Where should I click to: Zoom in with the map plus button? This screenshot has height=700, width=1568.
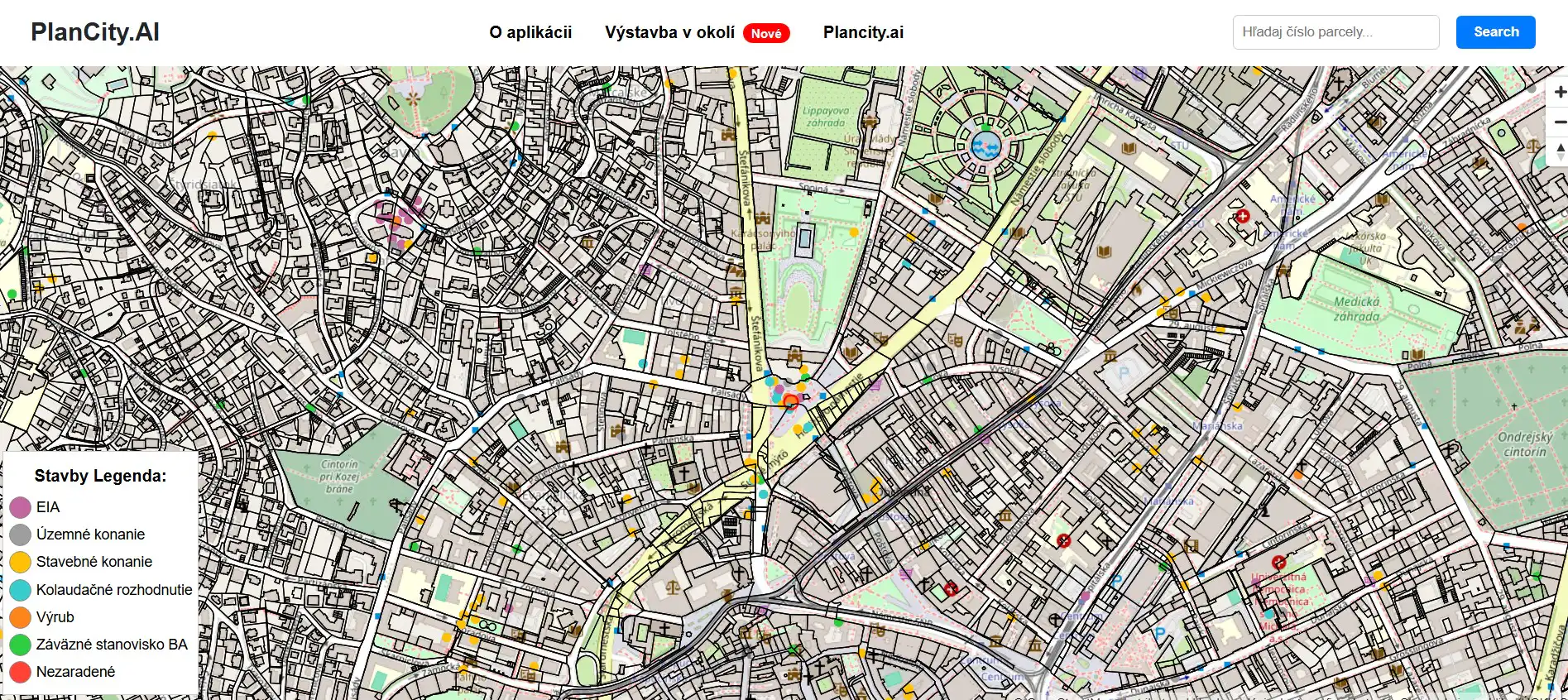tap(1559, 92)
